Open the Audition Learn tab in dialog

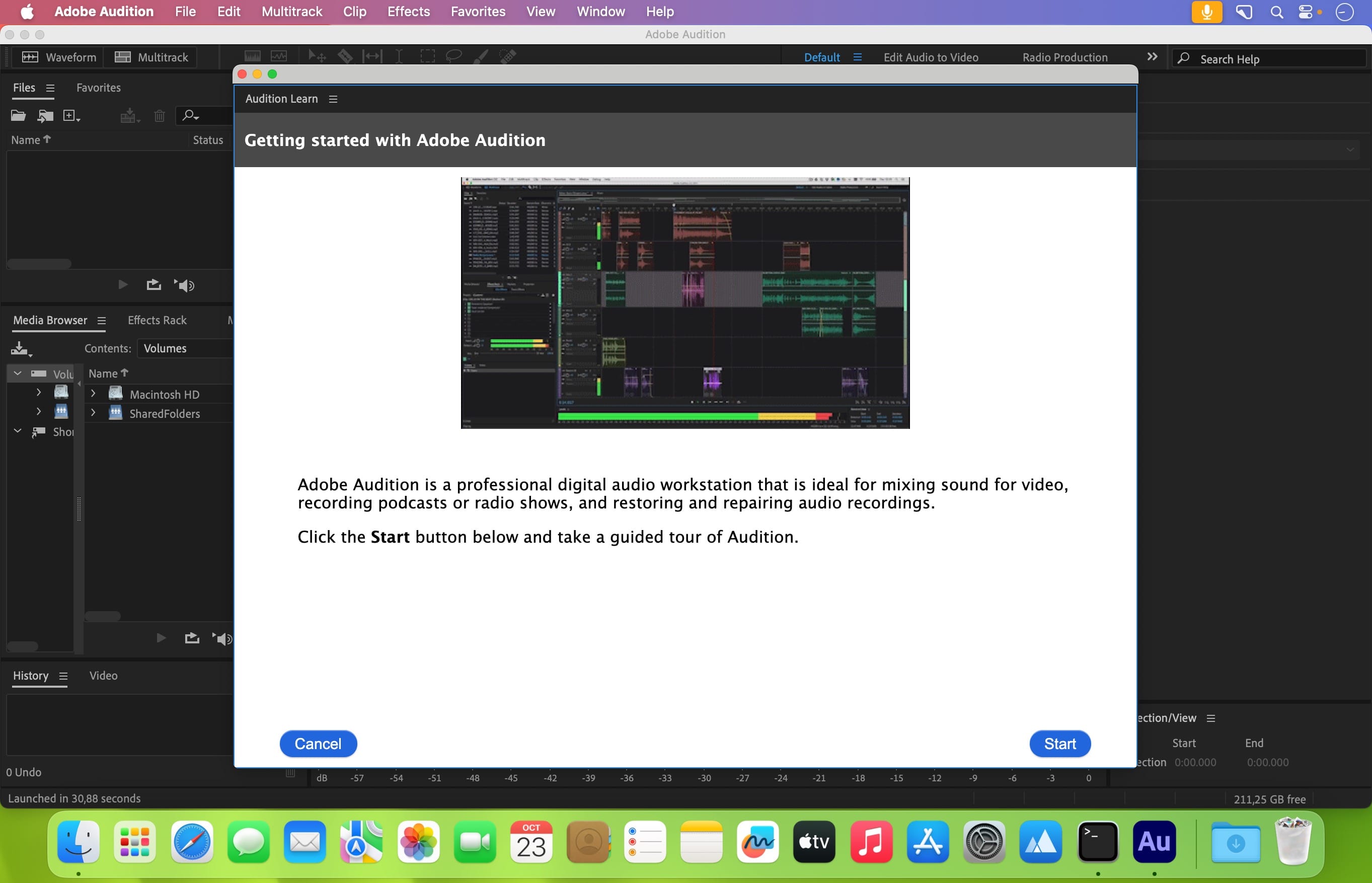point(281,99)
